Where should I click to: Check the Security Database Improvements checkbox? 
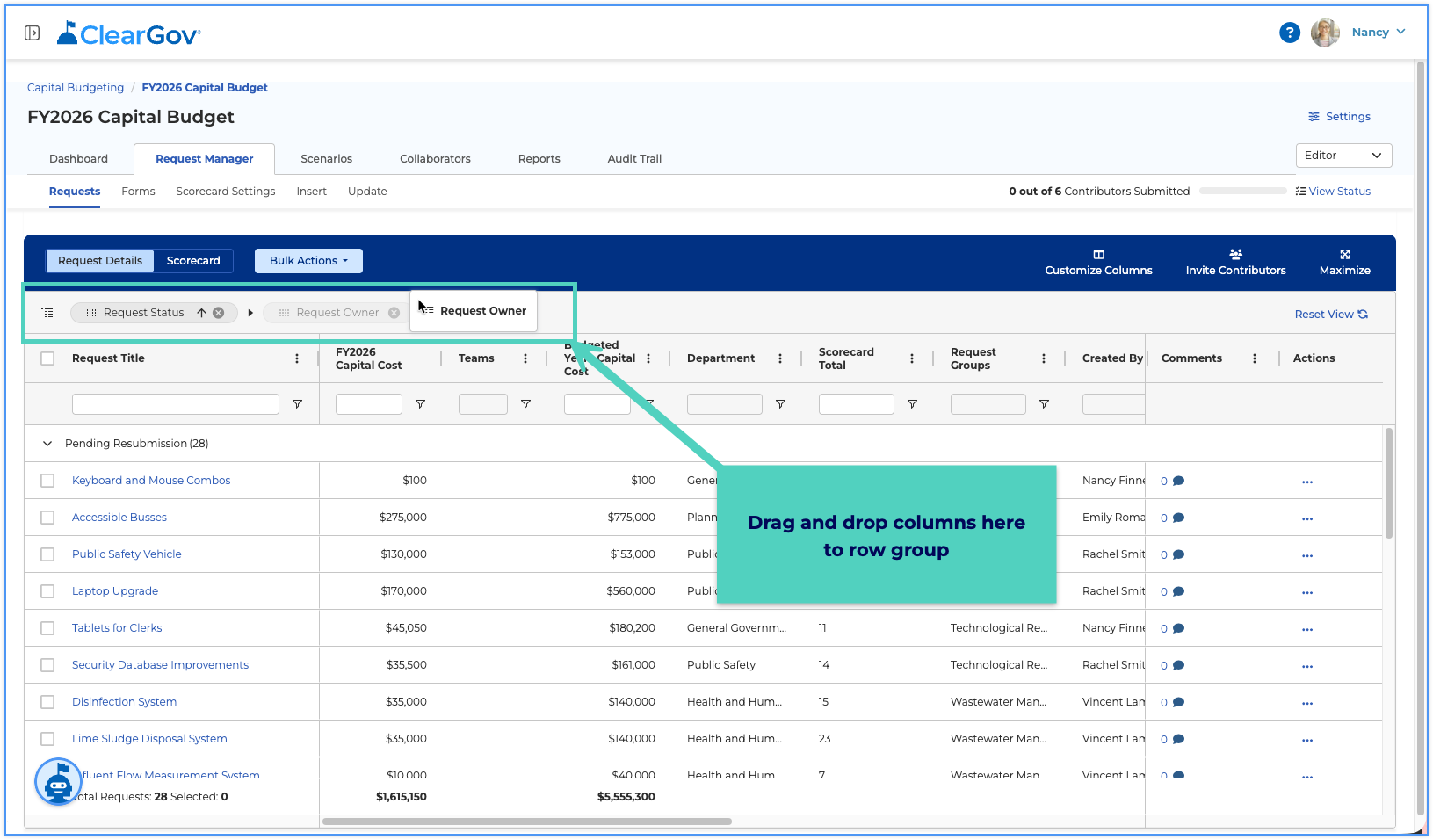click(47, 665)
